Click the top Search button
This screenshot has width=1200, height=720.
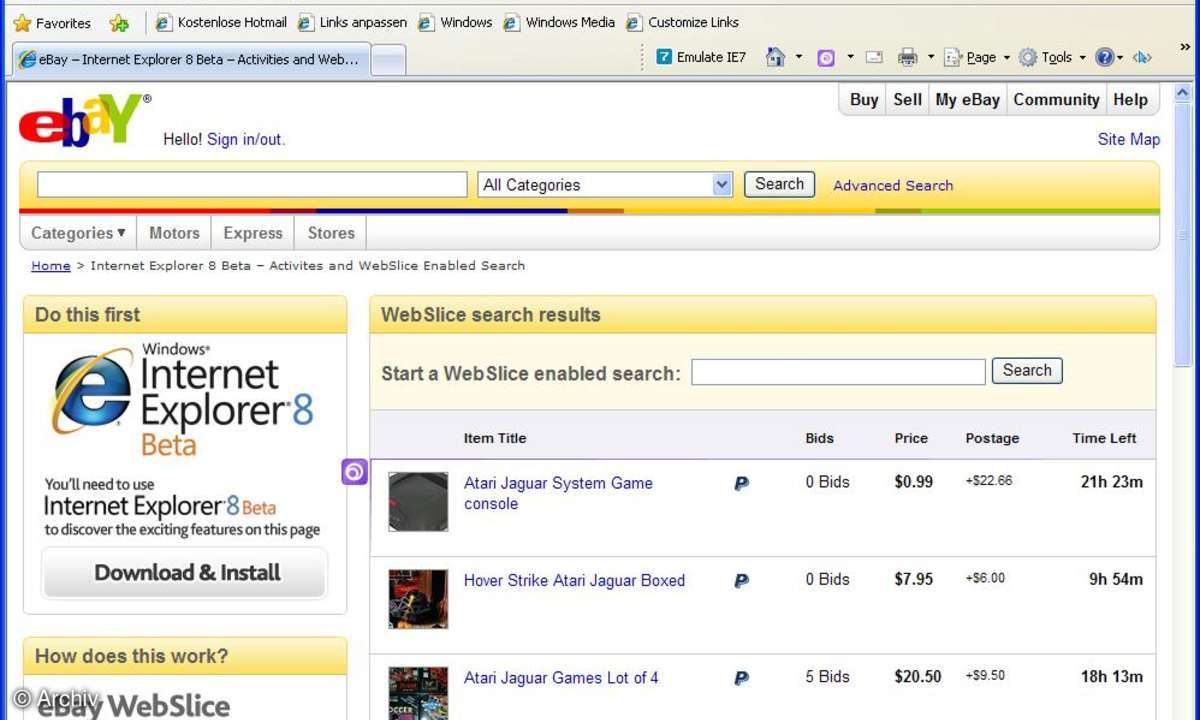[x=780, y=184]
